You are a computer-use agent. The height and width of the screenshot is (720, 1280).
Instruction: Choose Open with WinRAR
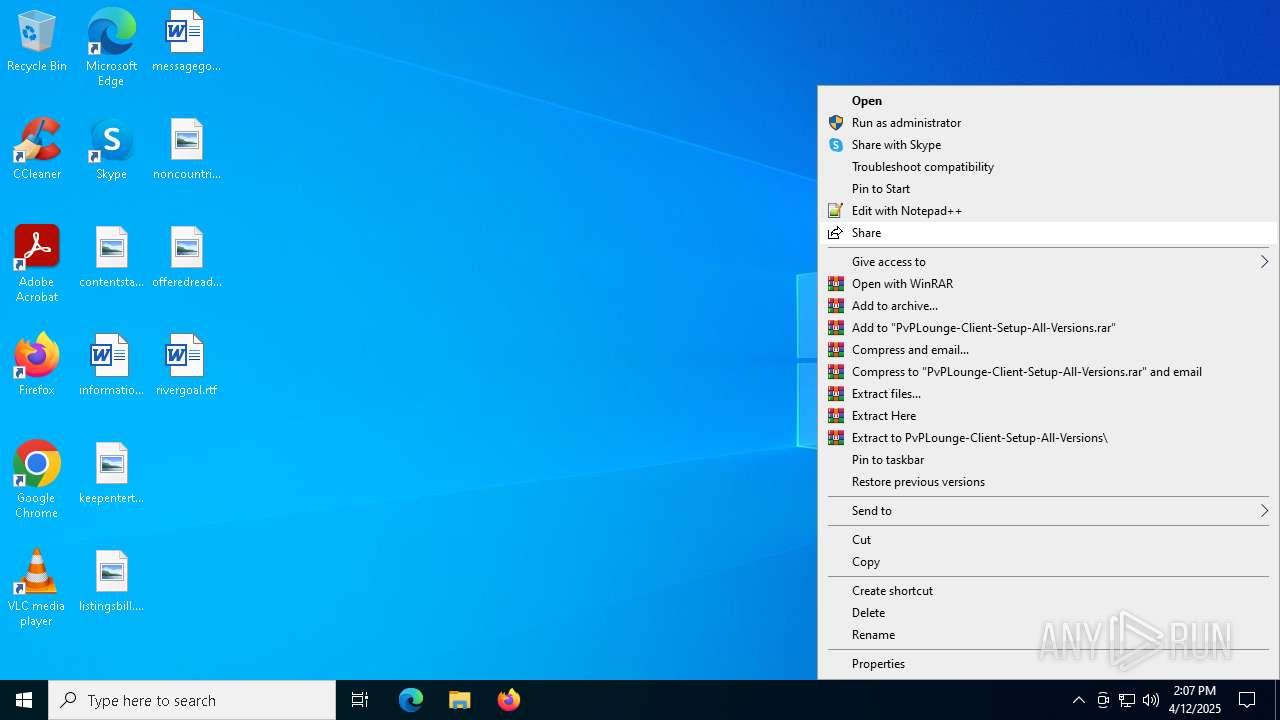(1048, 283)
